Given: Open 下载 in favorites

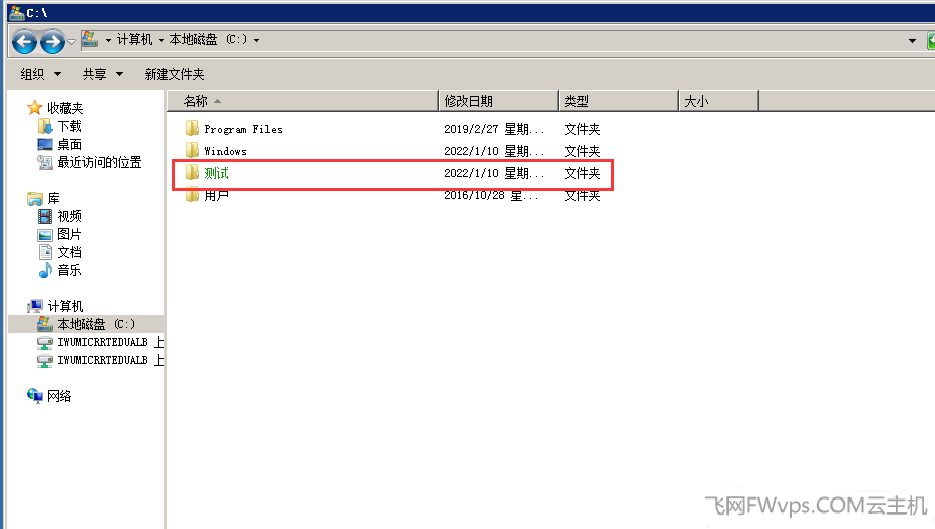Looking at the screenshot, I should coord(69,126).
